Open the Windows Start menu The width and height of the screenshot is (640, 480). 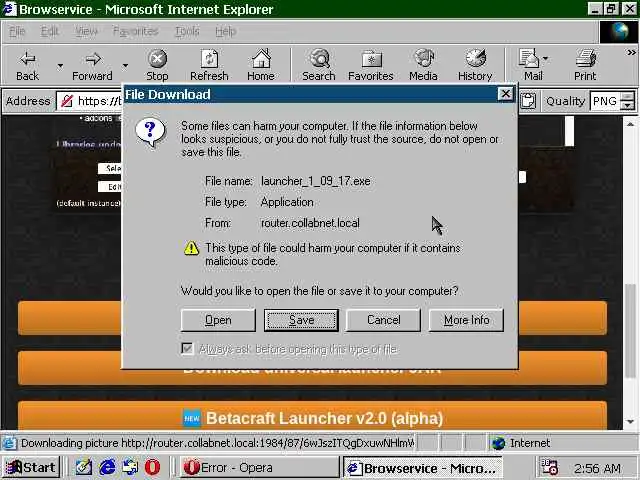tap(31, 467)
